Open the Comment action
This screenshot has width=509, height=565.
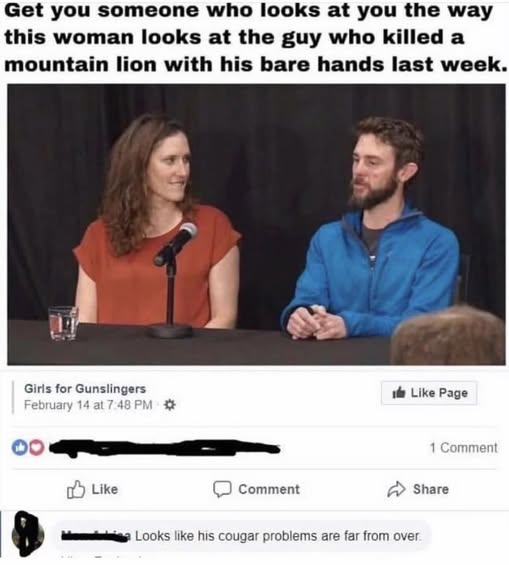256,489
